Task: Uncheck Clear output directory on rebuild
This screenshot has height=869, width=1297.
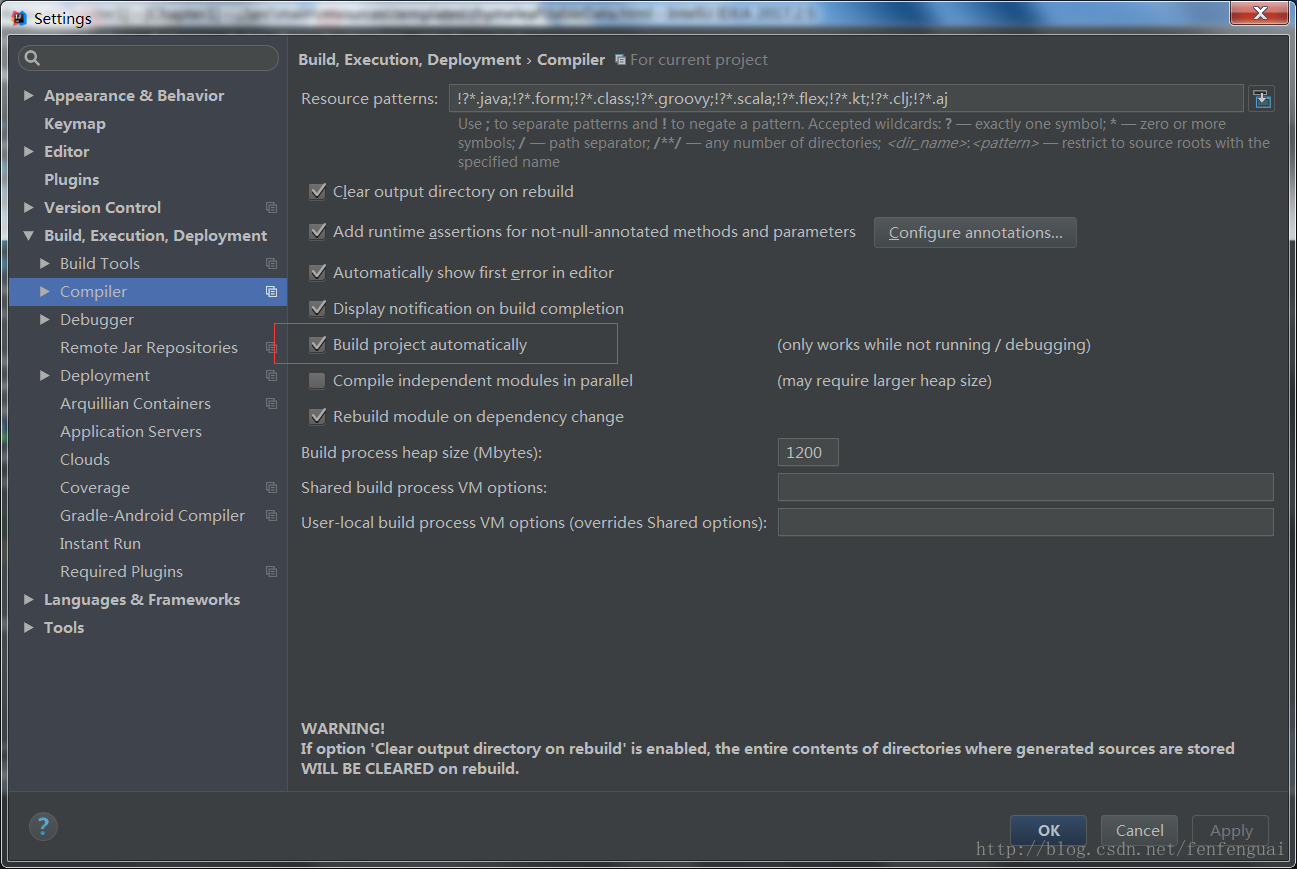Action: (317, 191)
